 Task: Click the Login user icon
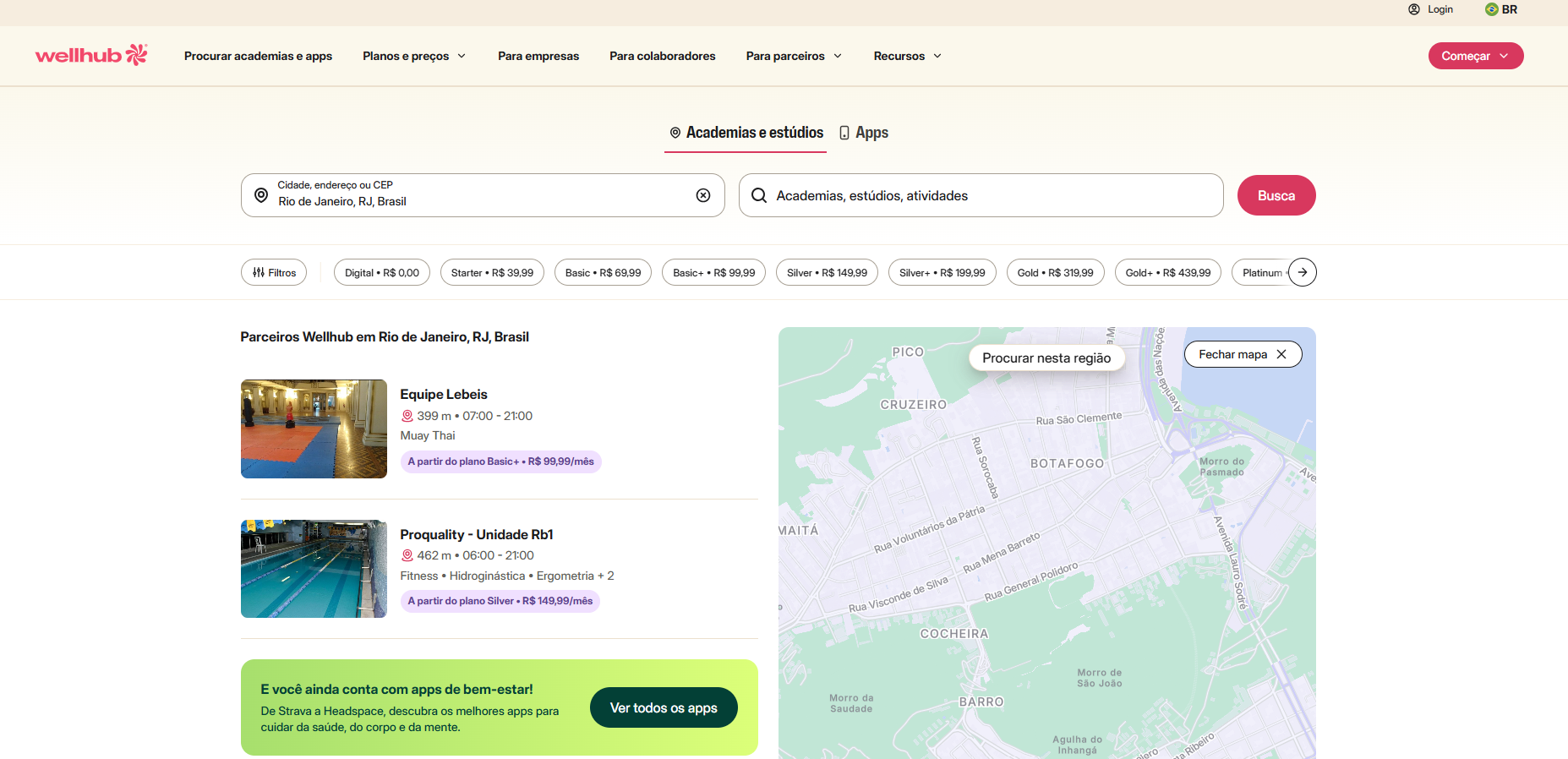tap(1414, 9)
